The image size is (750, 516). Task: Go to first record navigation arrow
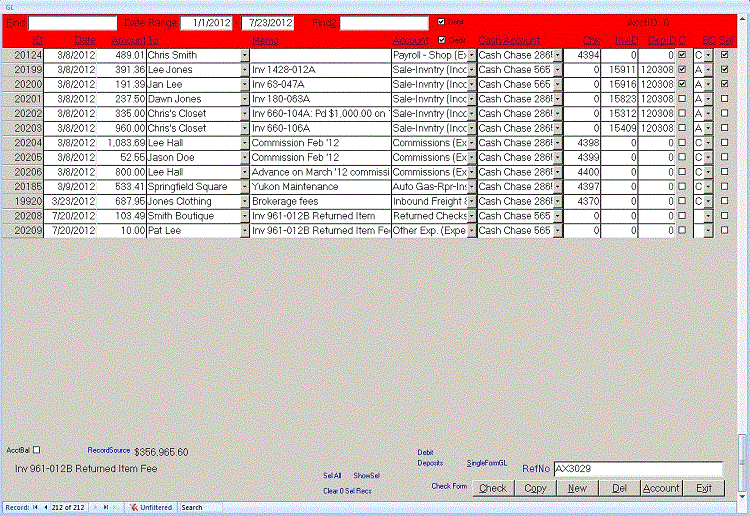pos(36,508)
